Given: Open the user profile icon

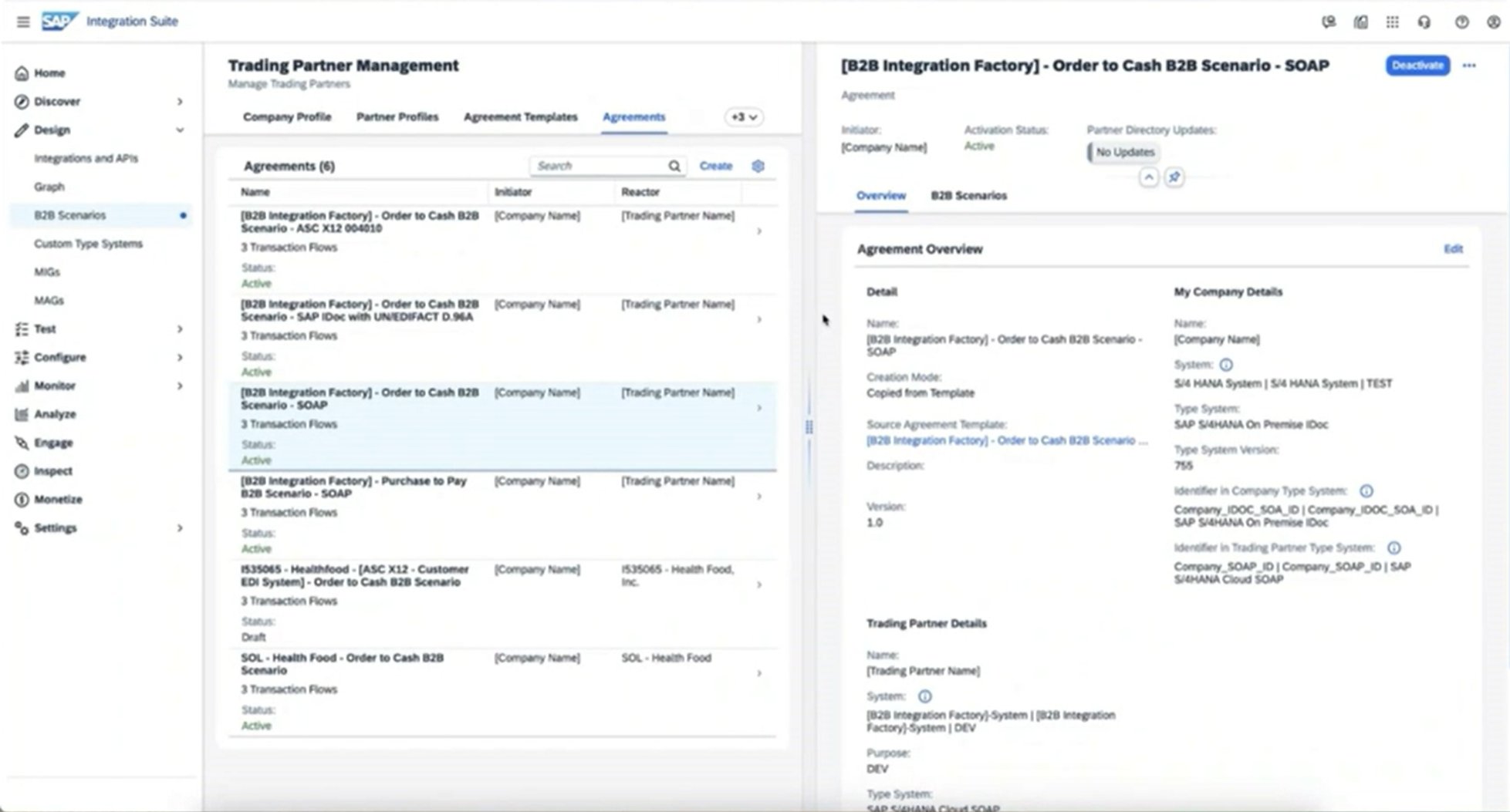Looking at the screenshot, I should coord(1493,22).
